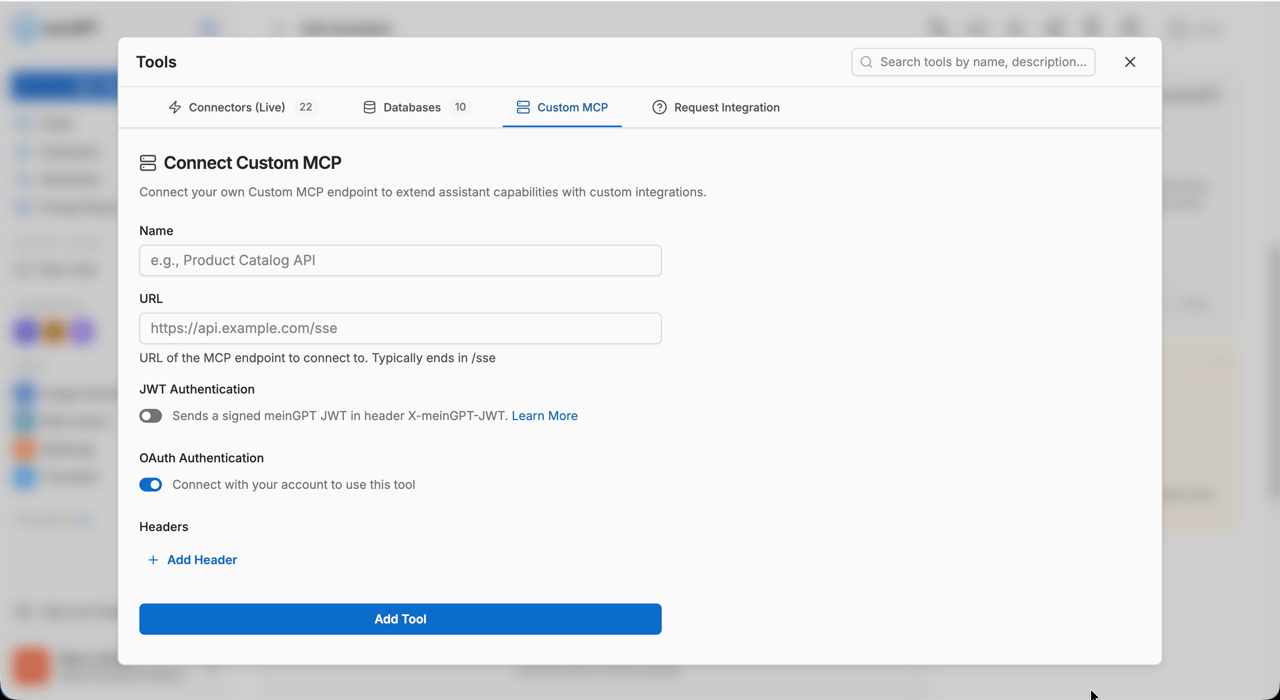Click the Connectors lightning bolt icon
Image resolution: width=1280 pixels, height=700 pixels.
point(175,107)
